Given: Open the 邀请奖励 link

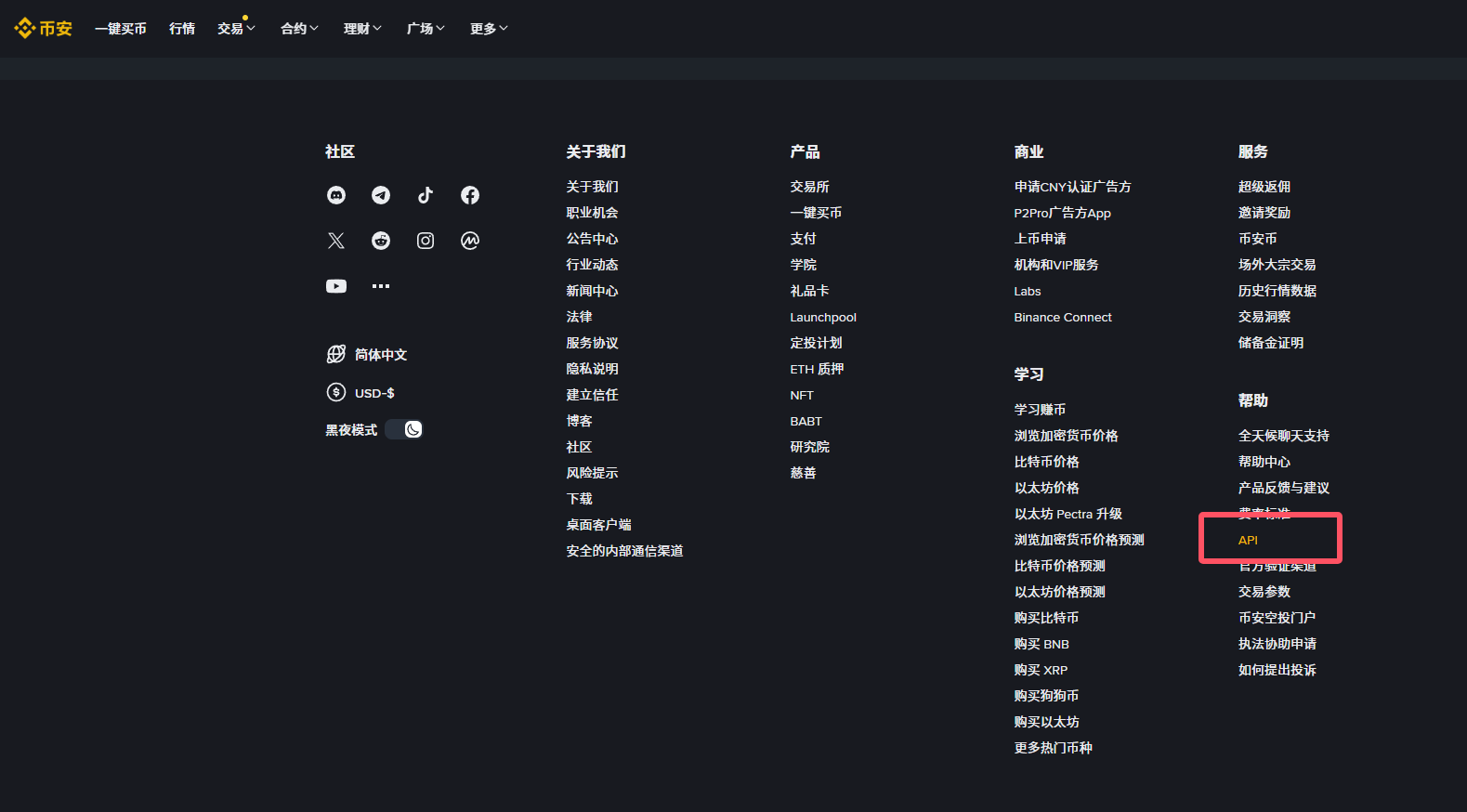Looking at the screenshot, I should 1264,213.
